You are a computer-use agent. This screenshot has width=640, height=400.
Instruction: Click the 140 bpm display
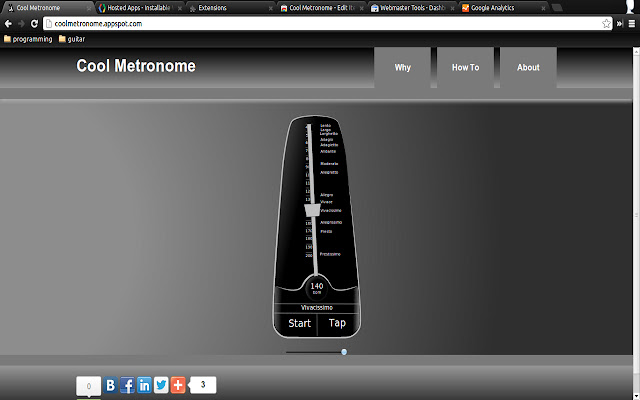coord(317,288)
